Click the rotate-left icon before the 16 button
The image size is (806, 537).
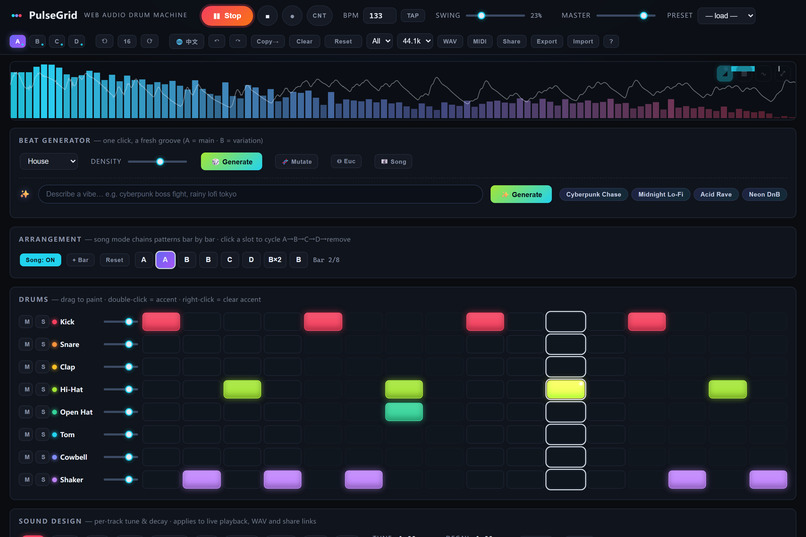pyautogui.click(x=104, y=41)
